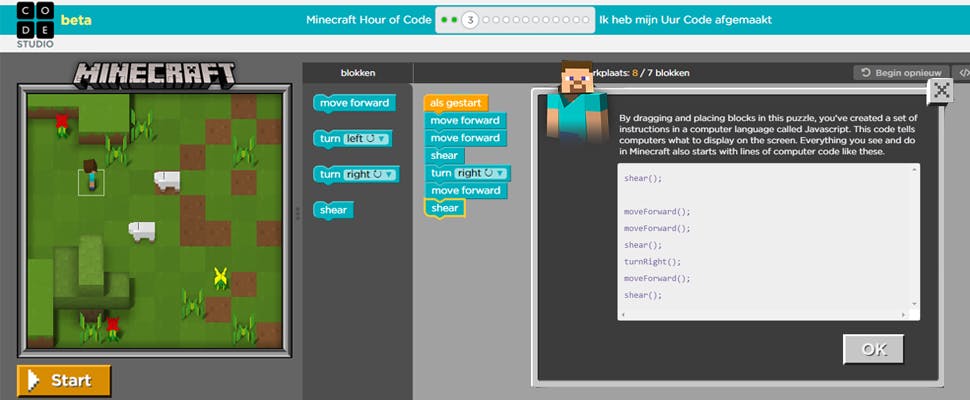Click the yellow flower on the game board
This screenshot has width=970, height=400.
tap(220, 278)
